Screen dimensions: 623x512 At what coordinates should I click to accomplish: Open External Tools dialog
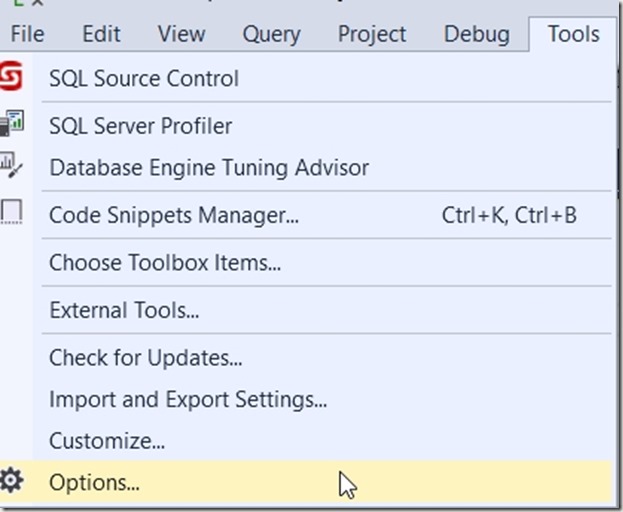coord(124,310)
